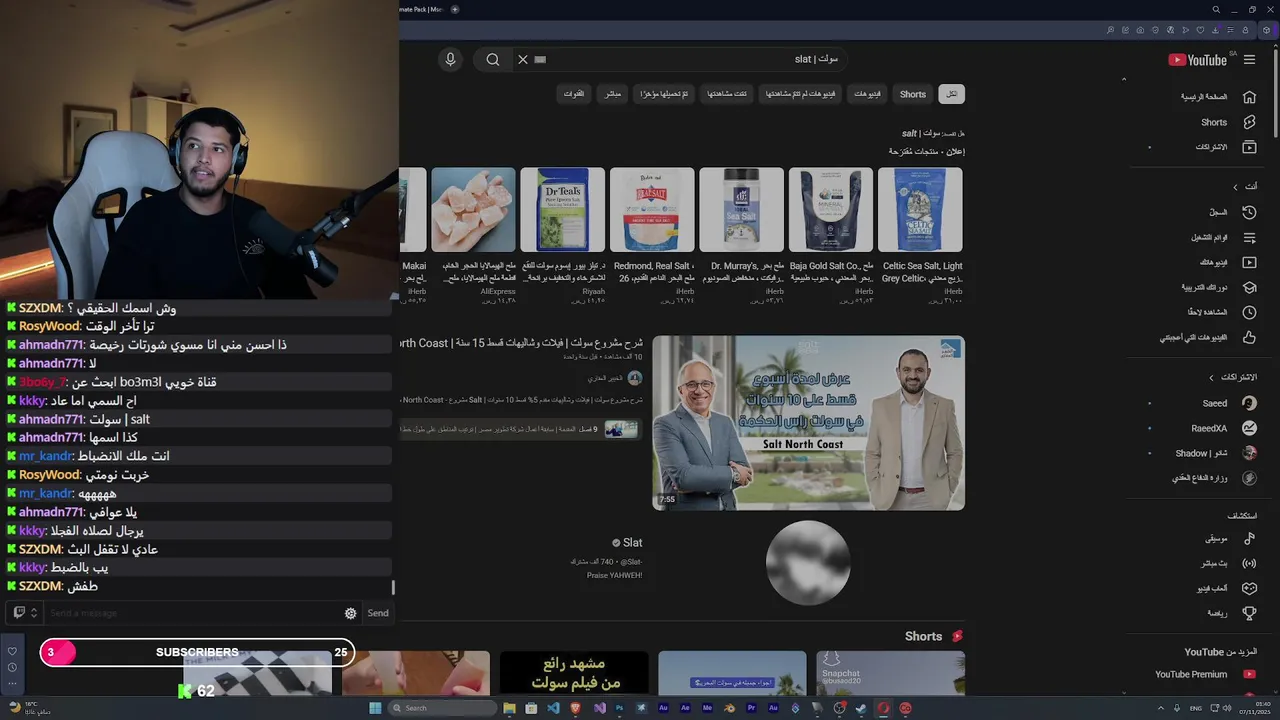
Task: Select the Watched filter chip
Action: (727, 94)
